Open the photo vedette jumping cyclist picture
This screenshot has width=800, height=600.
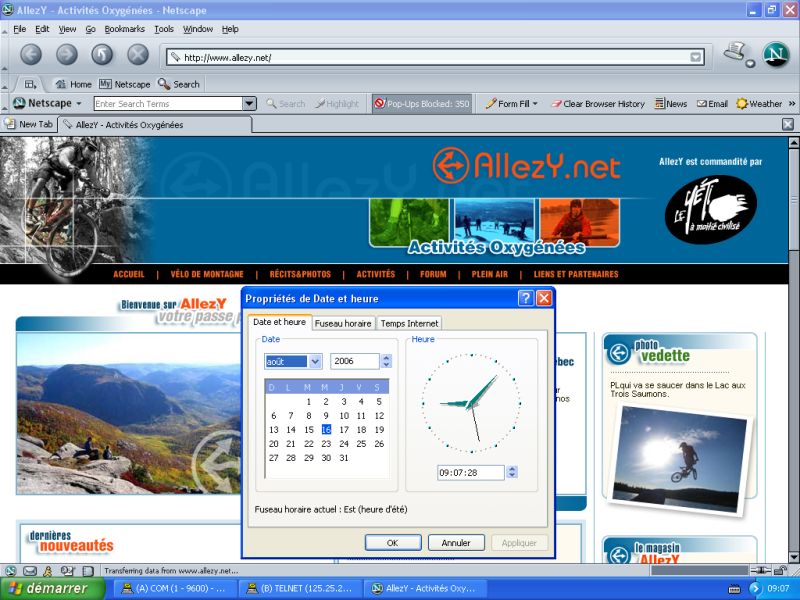coord(681,459)
